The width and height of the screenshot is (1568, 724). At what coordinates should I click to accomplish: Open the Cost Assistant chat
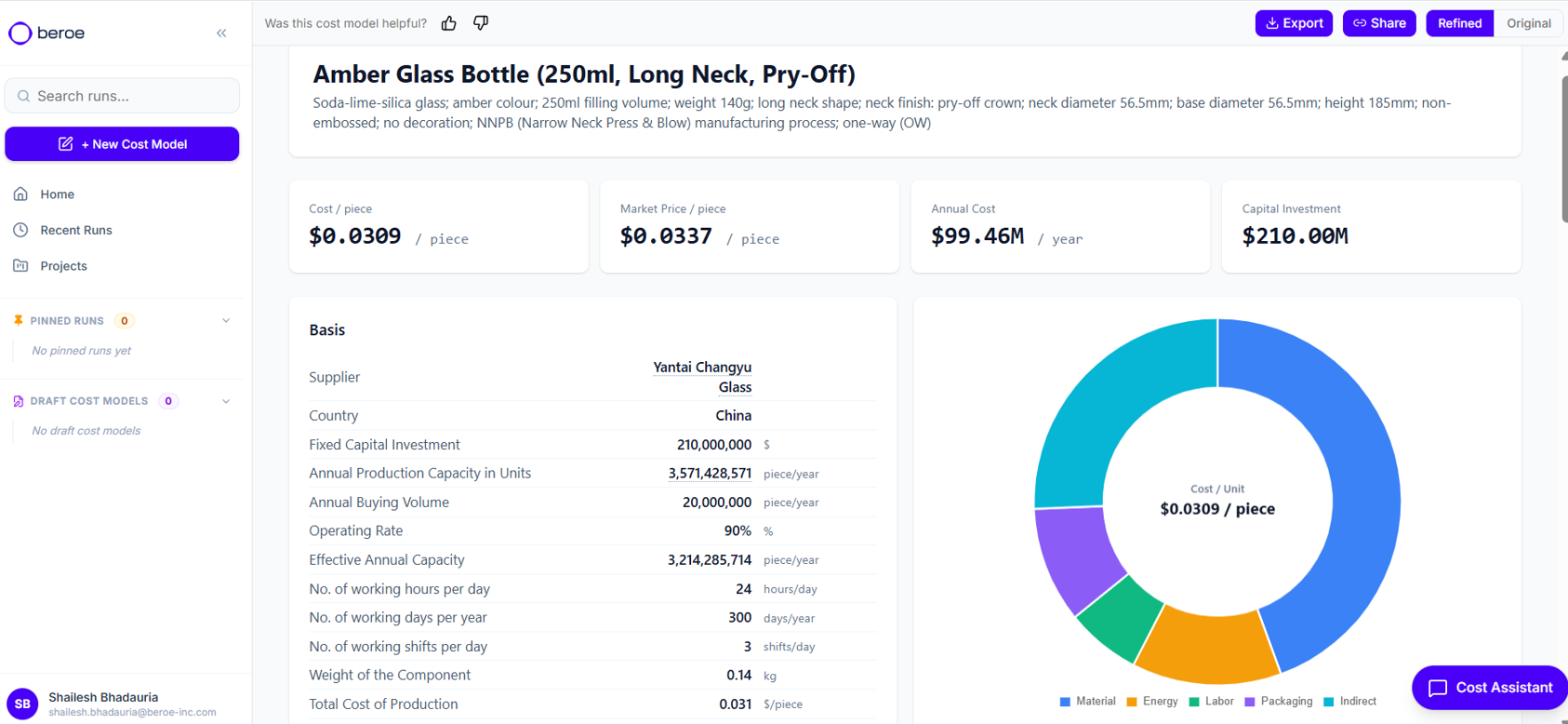pyautogui.click(x=1490, y=688)
